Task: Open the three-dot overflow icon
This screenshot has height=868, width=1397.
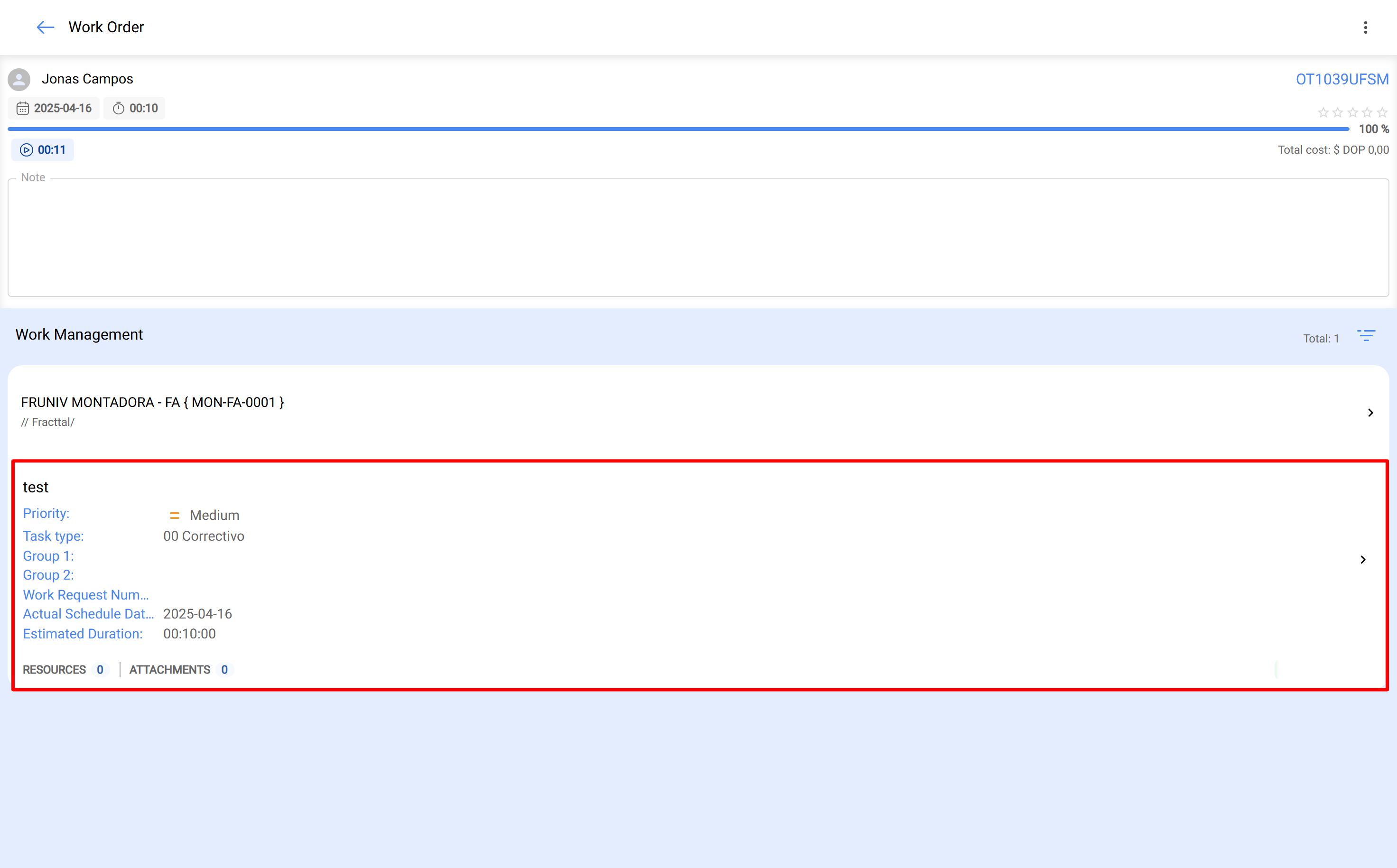Action: pyautogui.click(x=1365, y=27)
